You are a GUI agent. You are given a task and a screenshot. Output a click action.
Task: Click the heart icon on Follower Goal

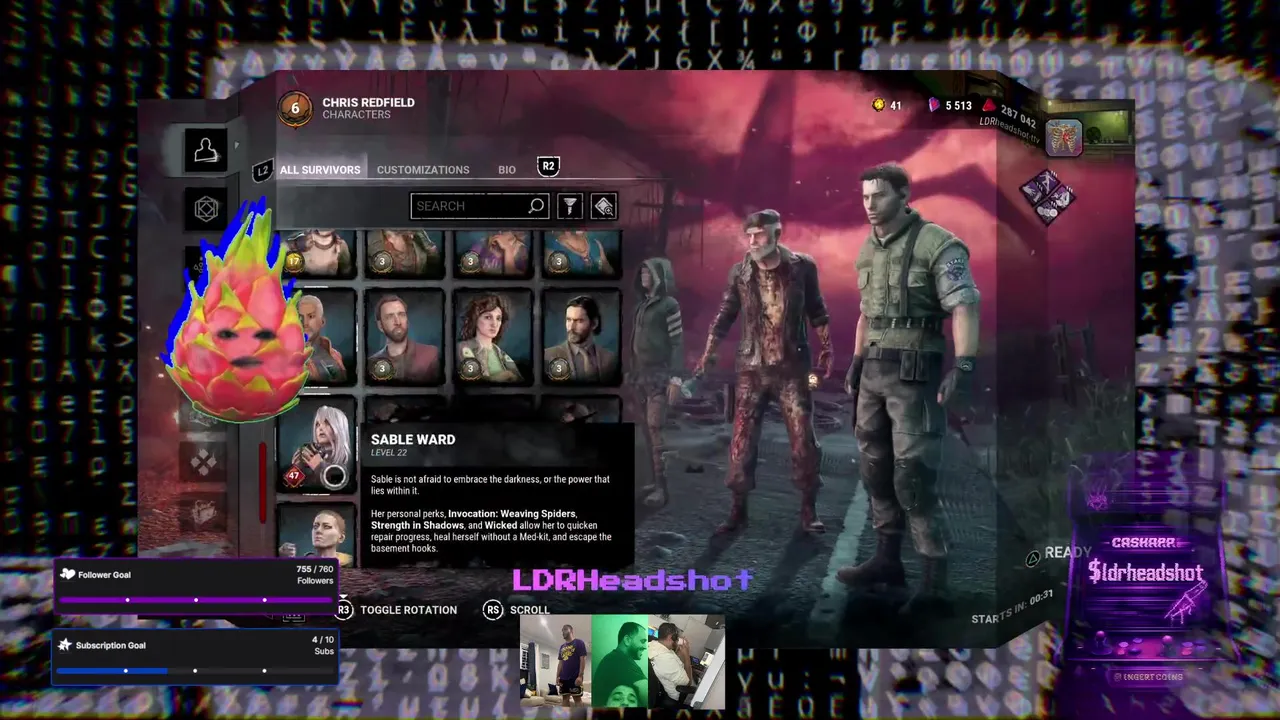67,574
